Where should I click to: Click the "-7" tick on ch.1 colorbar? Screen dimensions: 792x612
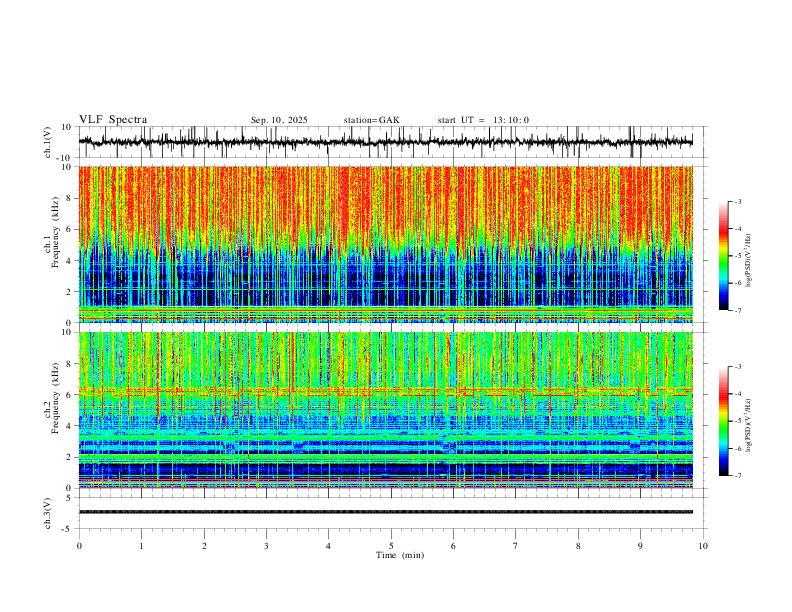point(738,310)
